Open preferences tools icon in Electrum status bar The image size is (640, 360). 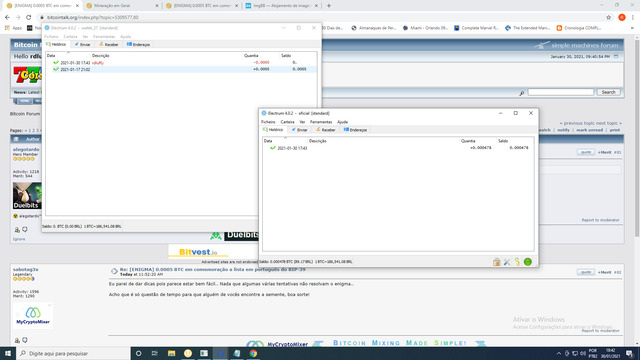click(x=507, y=262)
